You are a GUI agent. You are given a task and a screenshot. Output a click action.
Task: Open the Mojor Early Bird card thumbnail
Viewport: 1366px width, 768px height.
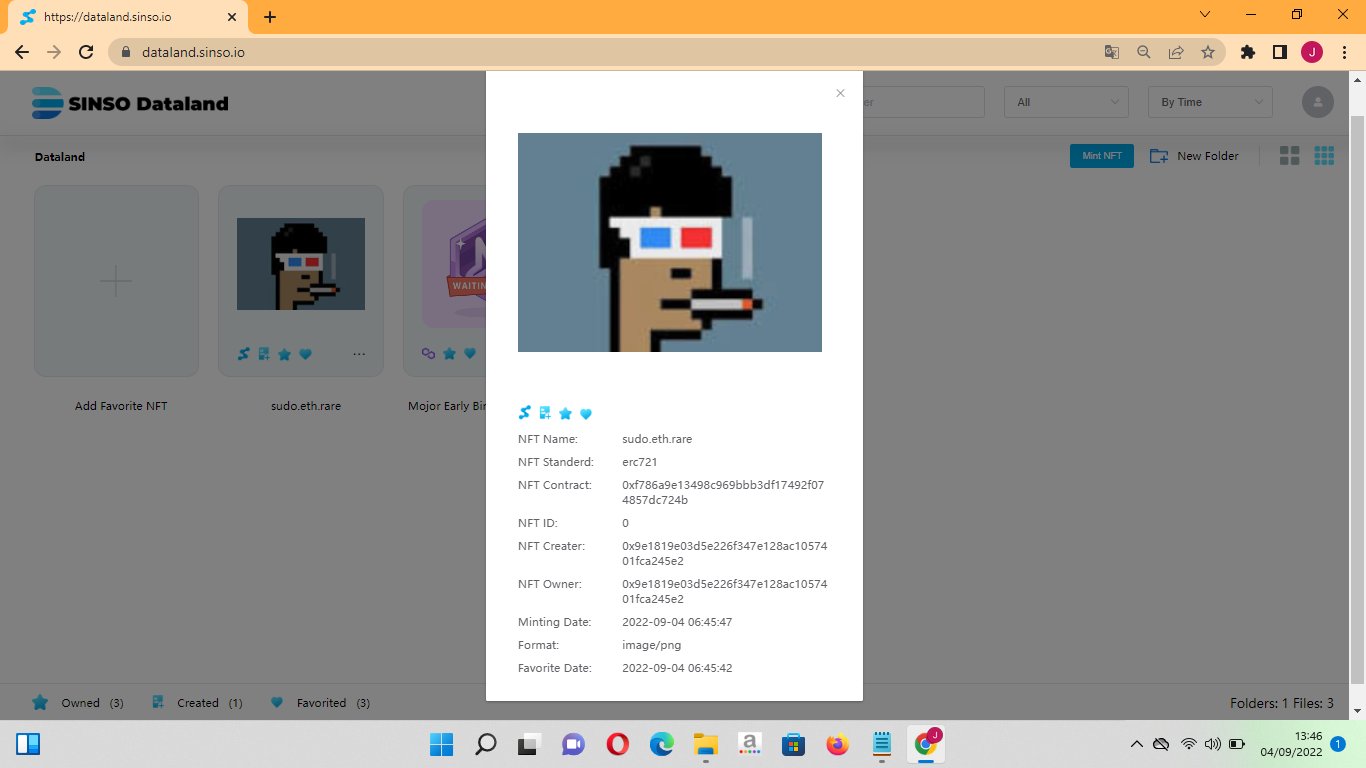454,264
